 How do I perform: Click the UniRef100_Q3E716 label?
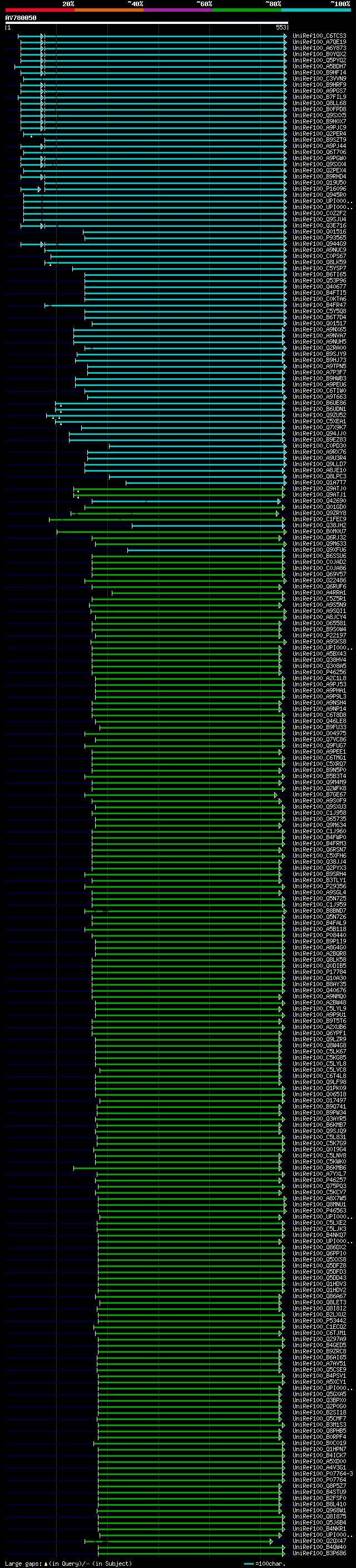tap(319, 225)
